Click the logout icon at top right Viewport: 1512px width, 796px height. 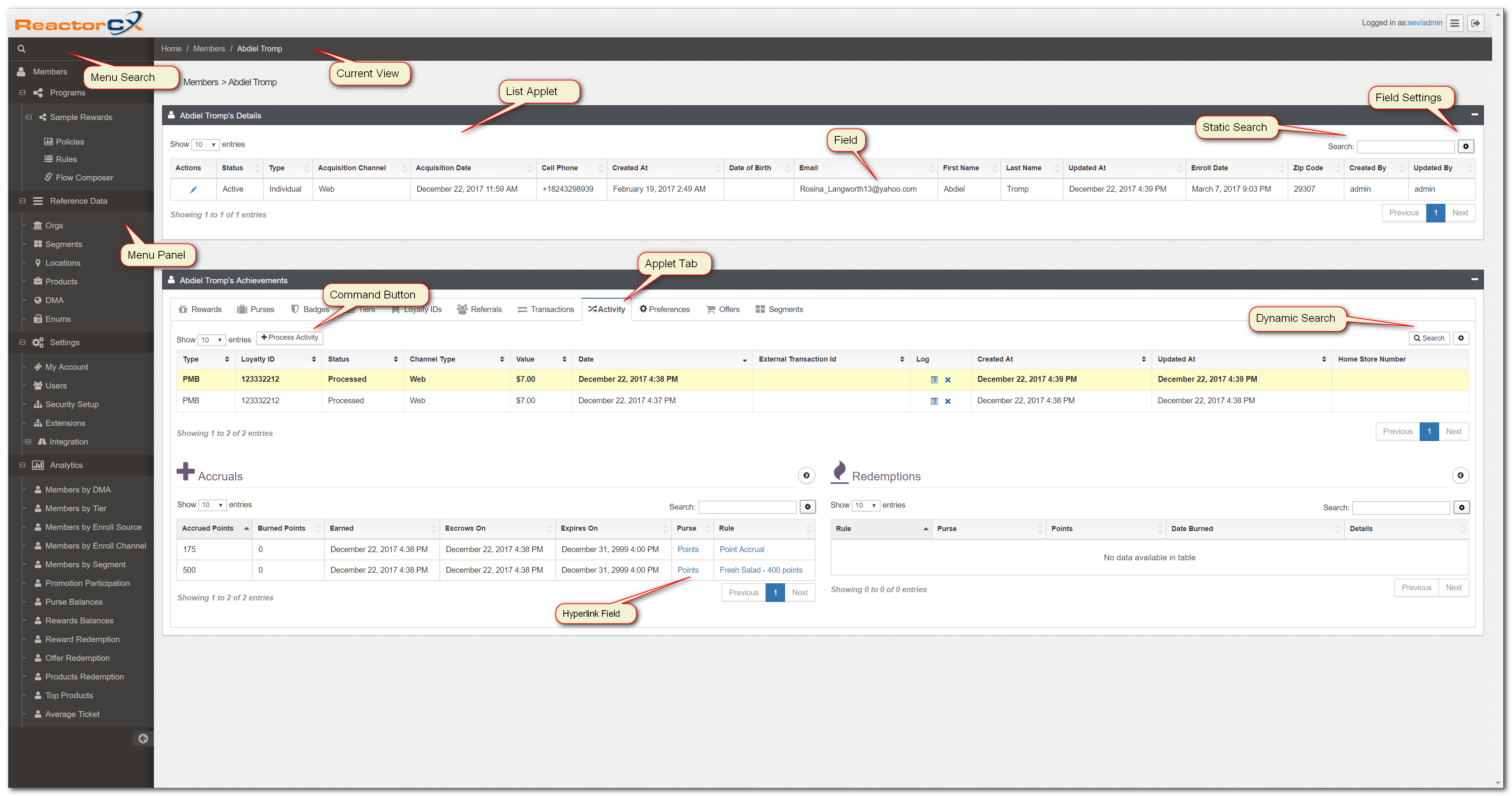click(x=1475, y=23)
